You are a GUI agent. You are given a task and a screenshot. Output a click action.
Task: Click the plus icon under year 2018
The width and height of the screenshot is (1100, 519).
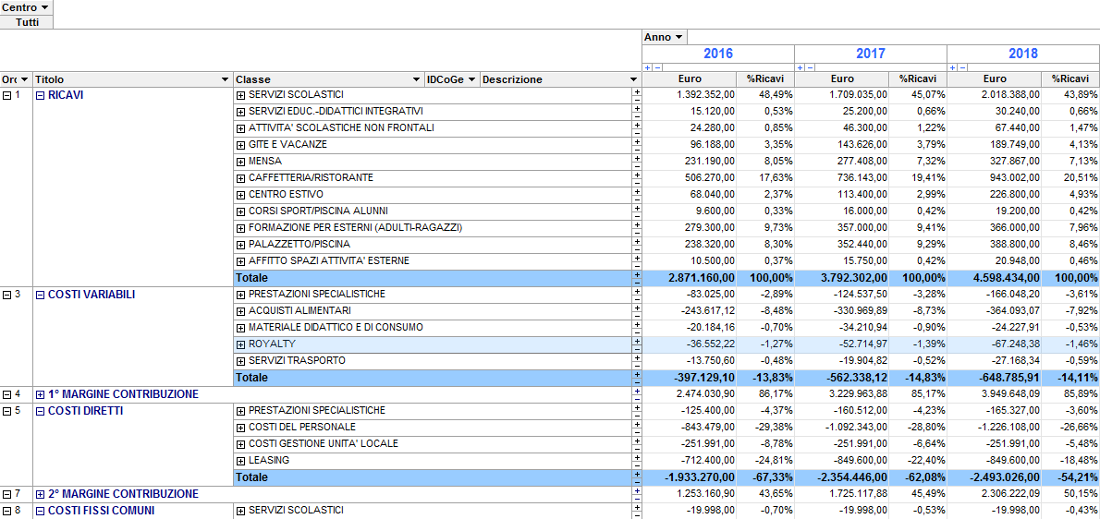click(x=953, y=67)
